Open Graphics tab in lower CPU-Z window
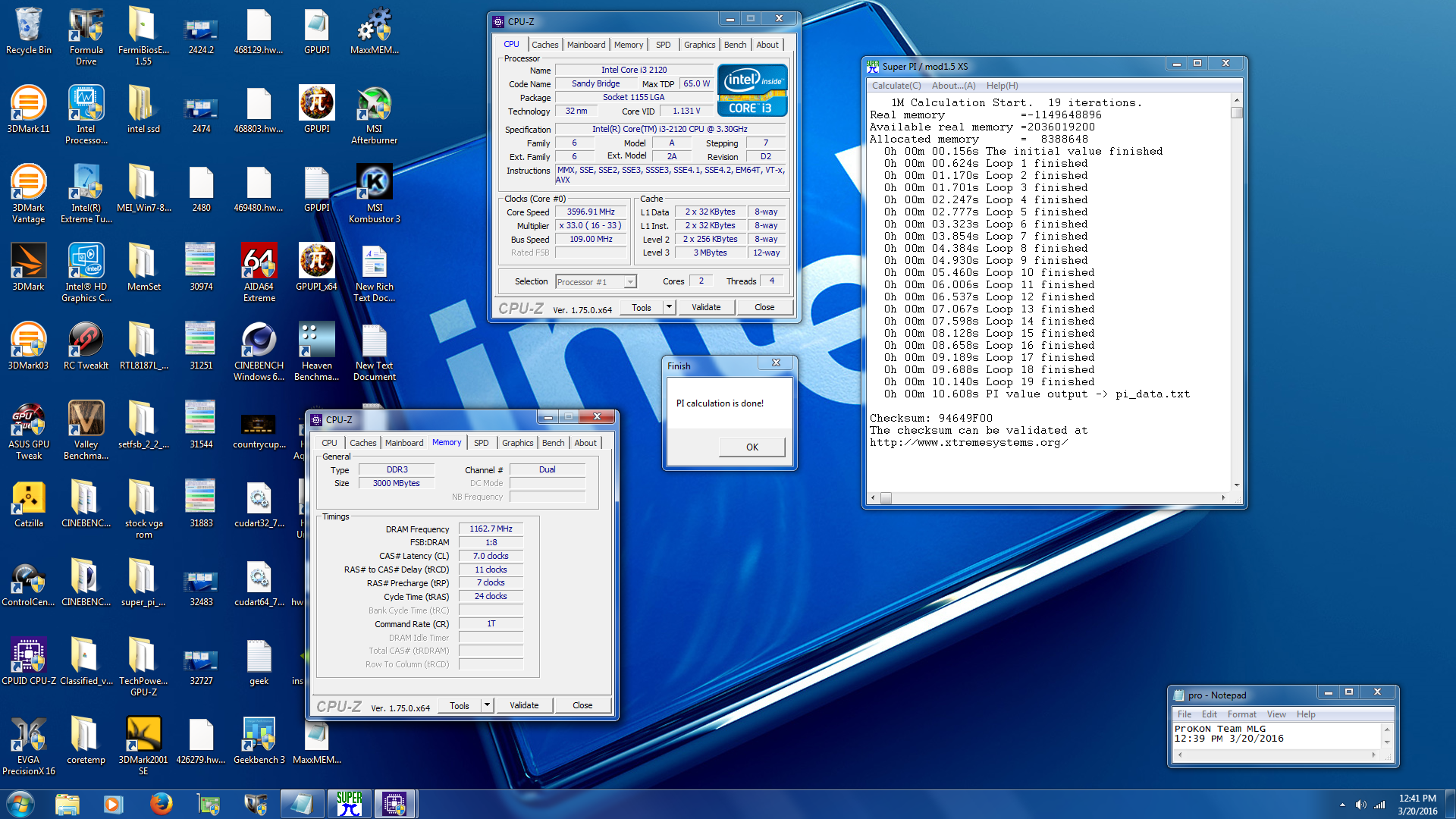This screenshot has height=819, width=1456. [x=517, y=443]
